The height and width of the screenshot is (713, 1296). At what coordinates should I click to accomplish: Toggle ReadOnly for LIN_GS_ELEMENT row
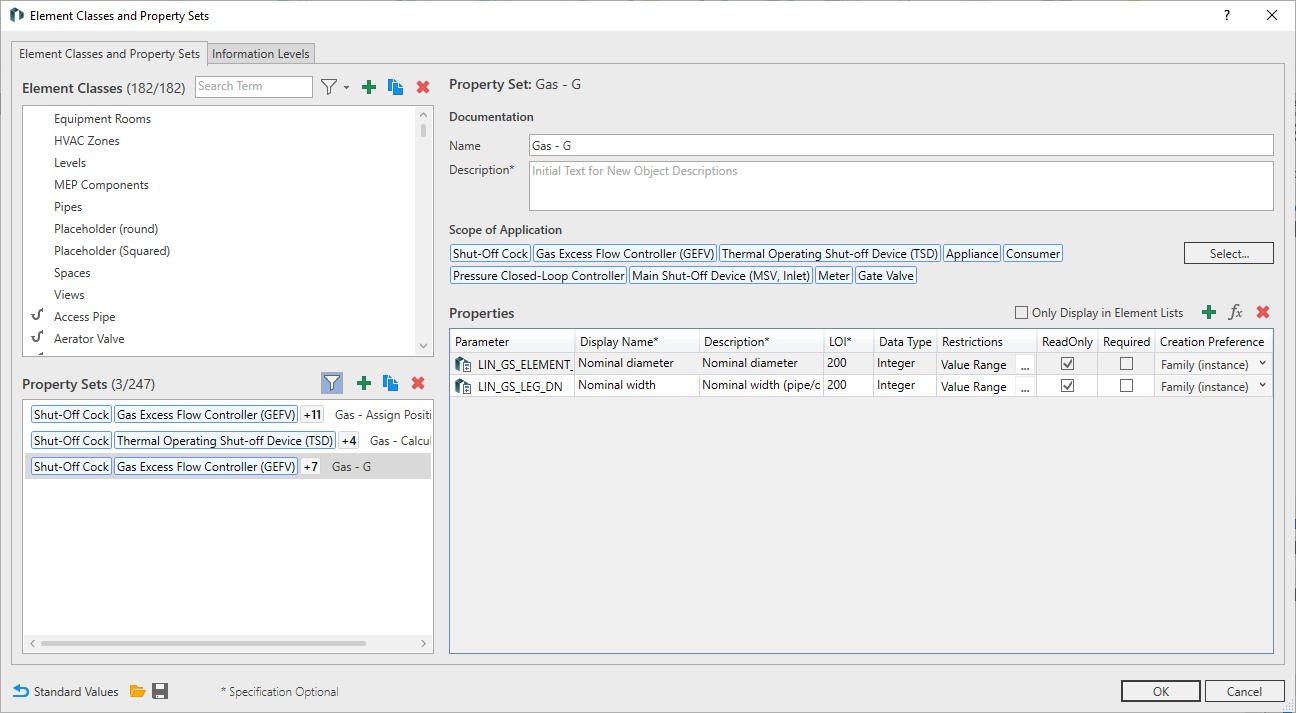[x=1067, y=364]
